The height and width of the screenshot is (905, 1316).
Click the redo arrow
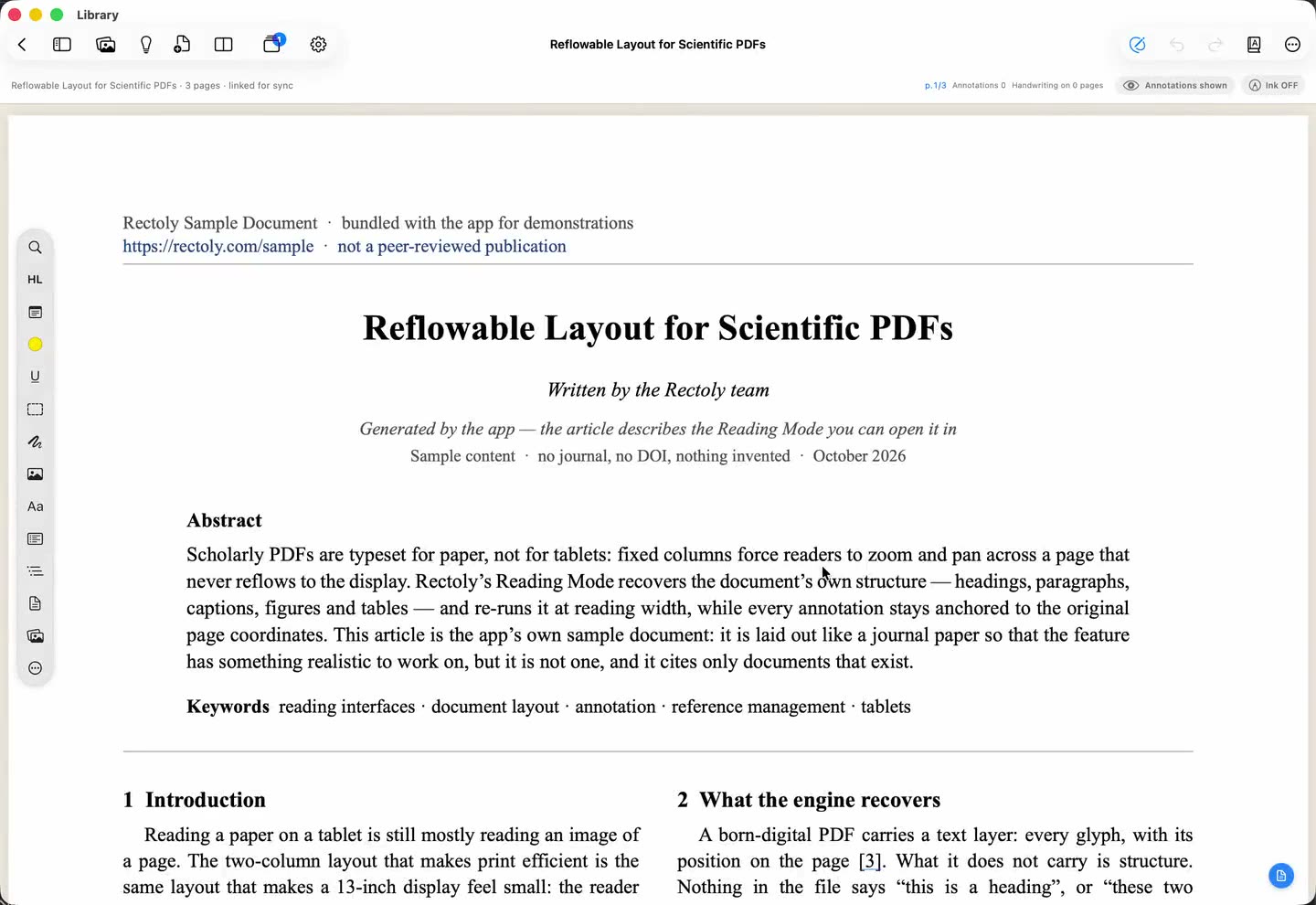point(1215,44)
